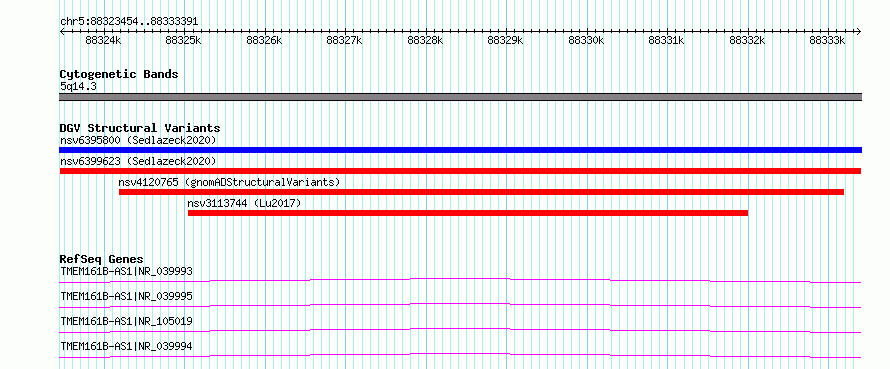Click the chr5:88323454..88333391 coordinate label

click(x=129, y=21)
